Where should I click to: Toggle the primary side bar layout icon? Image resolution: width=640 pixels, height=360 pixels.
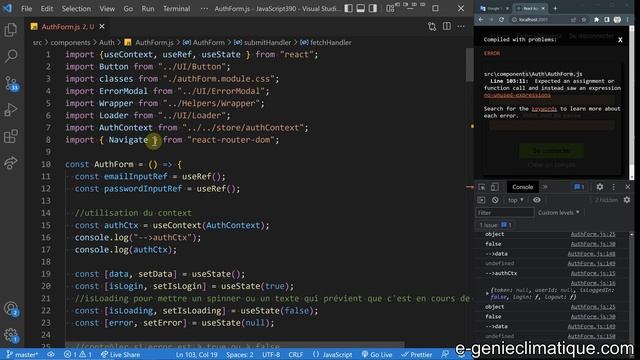pos(348,8)
